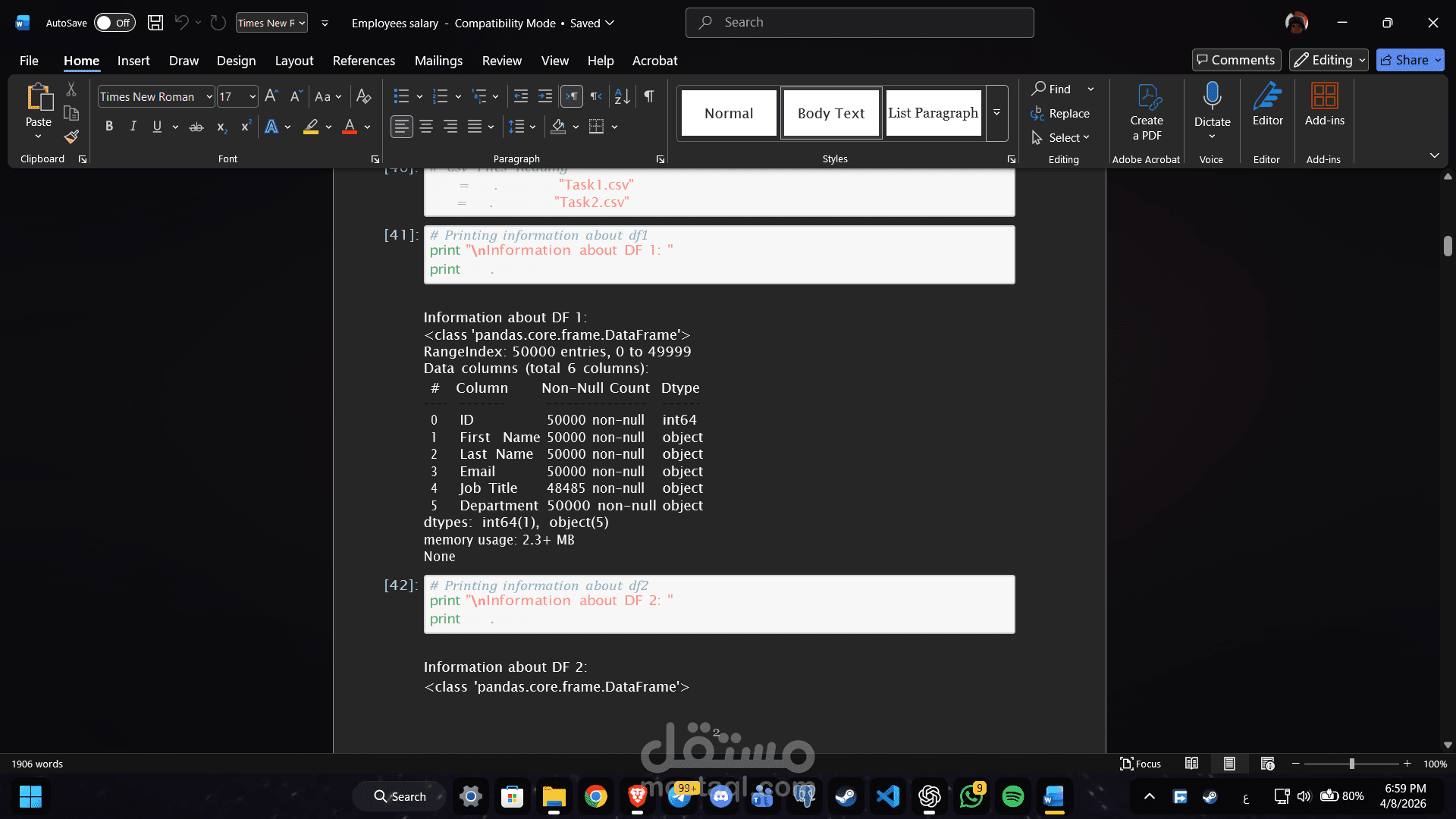Expand the Styles gallery
1456x819 pixels.
996,112
